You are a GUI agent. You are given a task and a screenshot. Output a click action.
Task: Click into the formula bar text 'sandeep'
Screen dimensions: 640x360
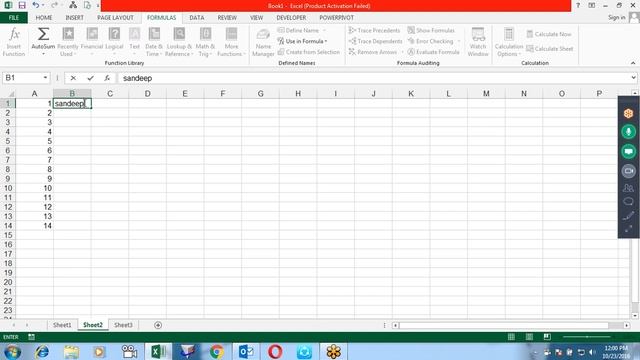(138, 78)
